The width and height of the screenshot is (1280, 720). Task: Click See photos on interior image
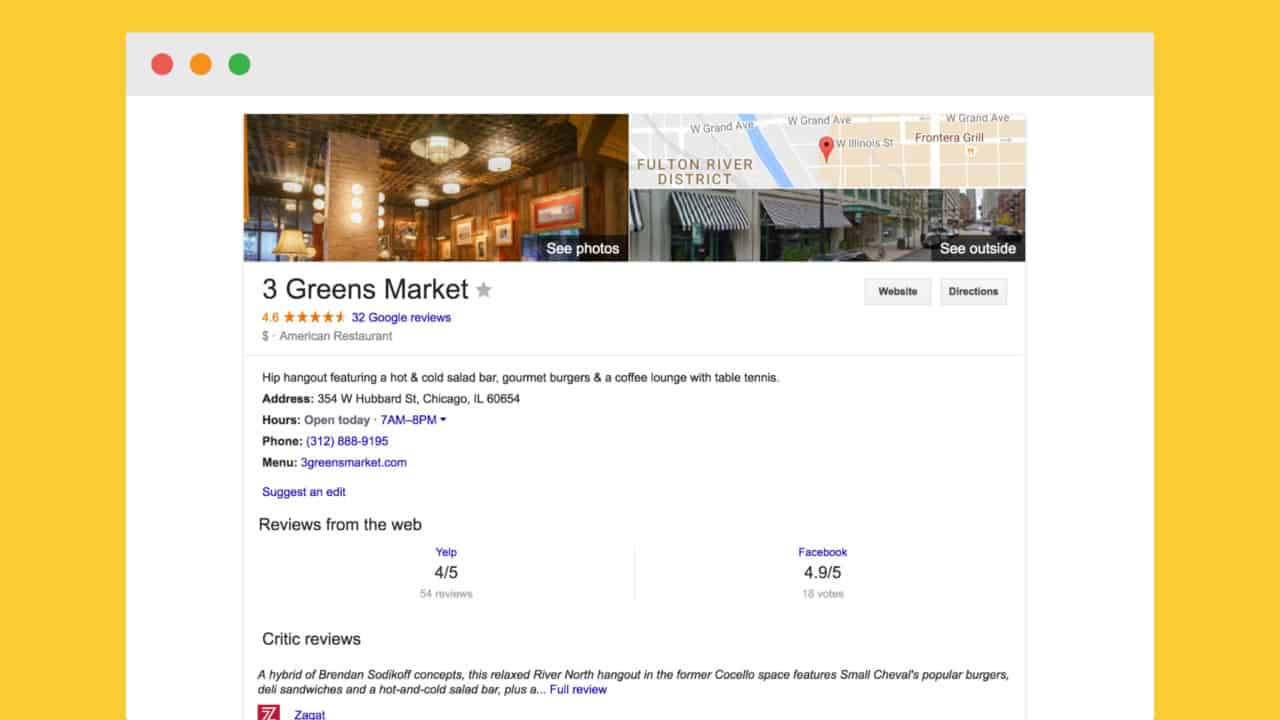click(582, 248)
